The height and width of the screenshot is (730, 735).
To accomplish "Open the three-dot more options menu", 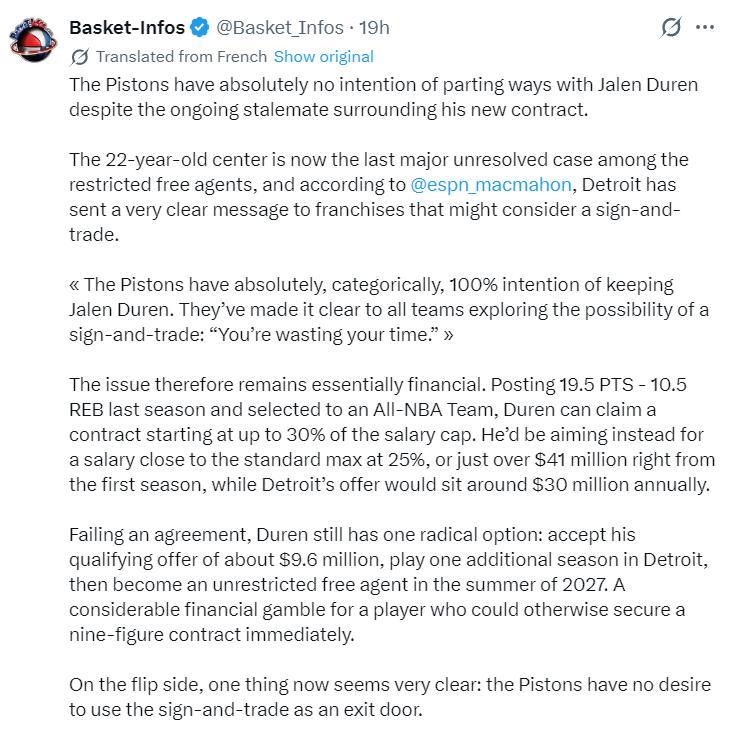I will (705, 28).
